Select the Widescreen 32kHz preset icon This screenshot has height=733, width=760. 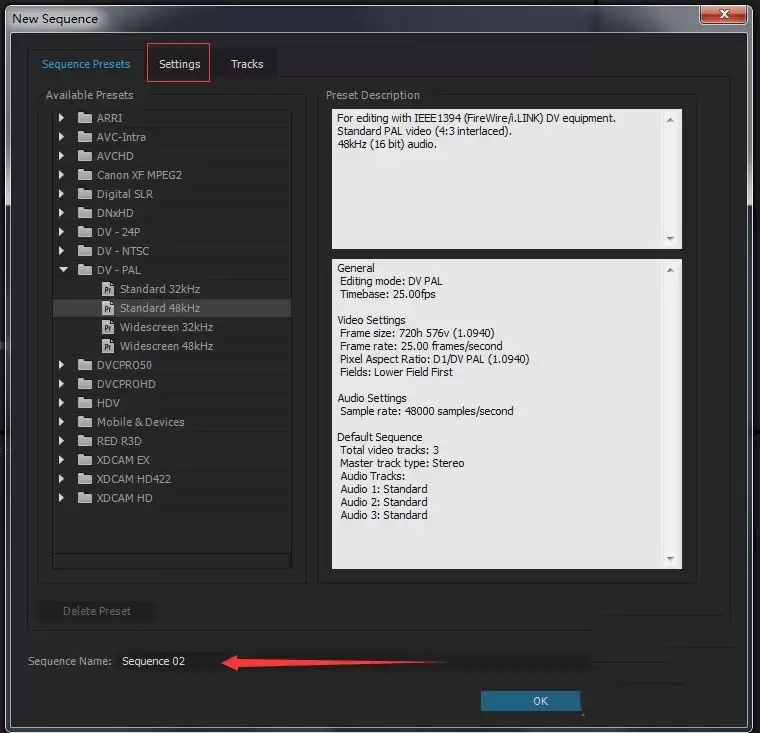108,327
